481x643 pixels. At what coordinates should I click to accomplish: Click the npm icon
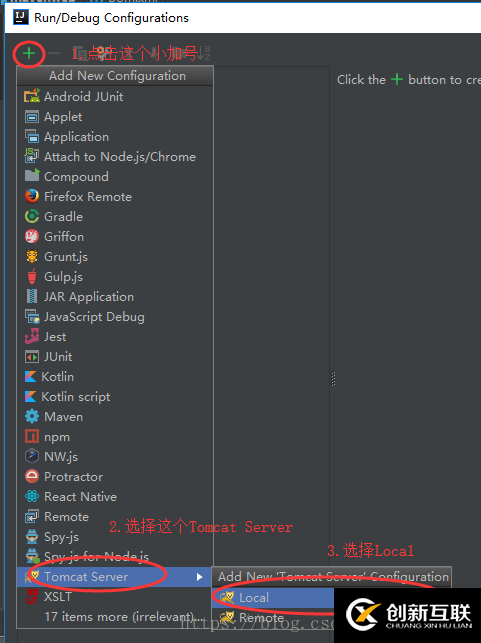click(32, 436)
